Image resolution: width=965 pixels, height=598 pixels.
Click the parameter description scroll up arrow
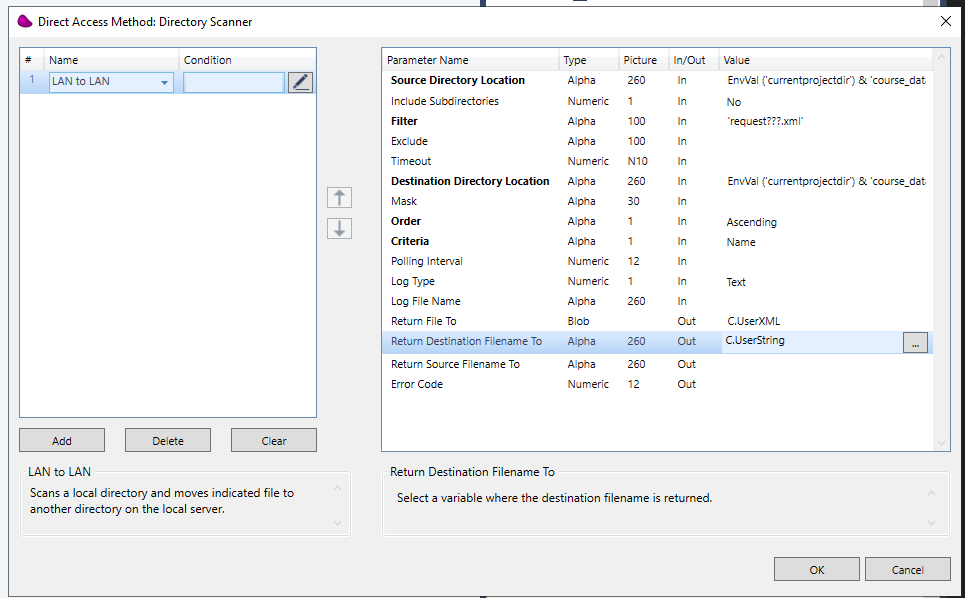[932, 493]
